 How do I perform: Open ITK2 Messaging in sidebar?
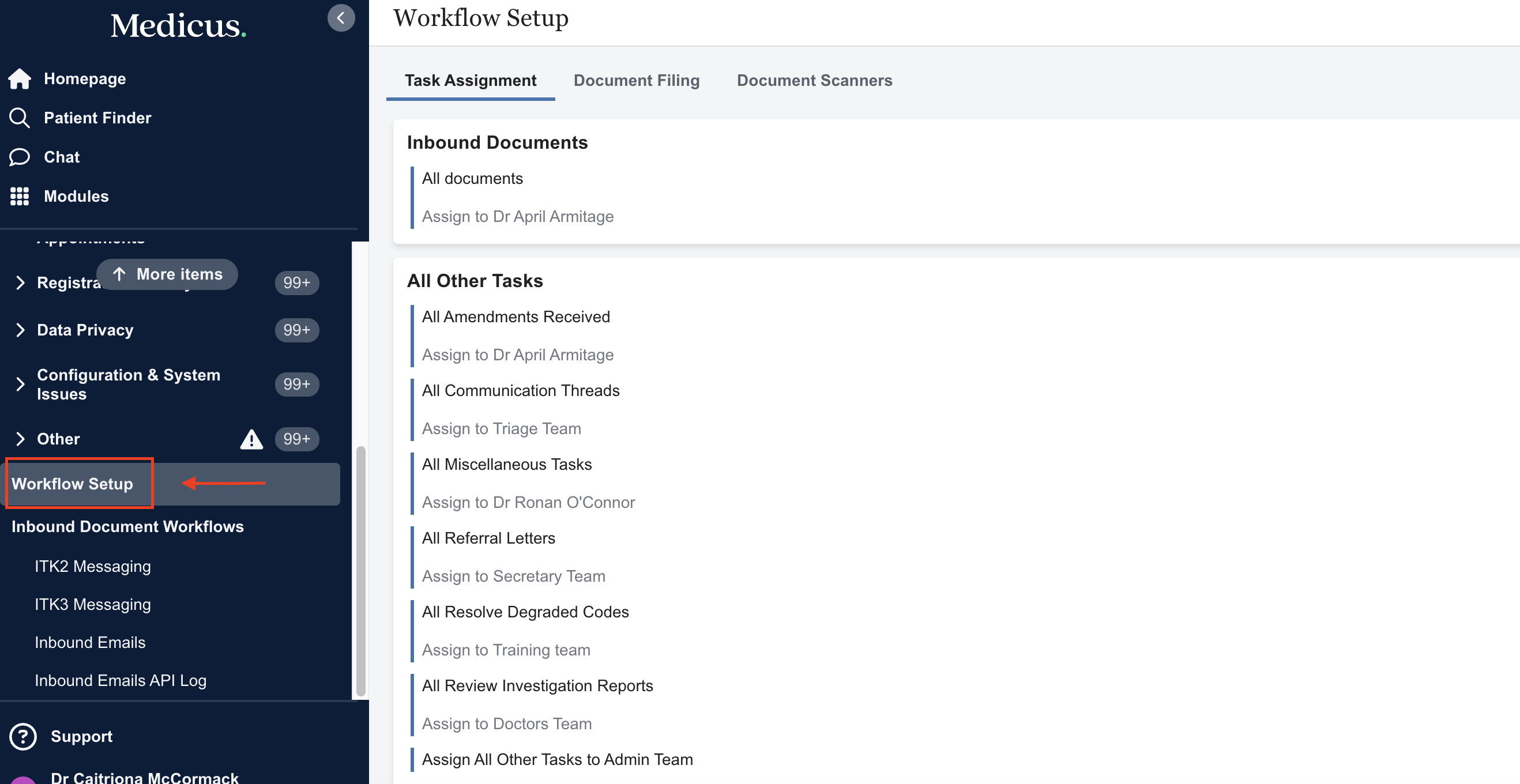coord(93,566)
